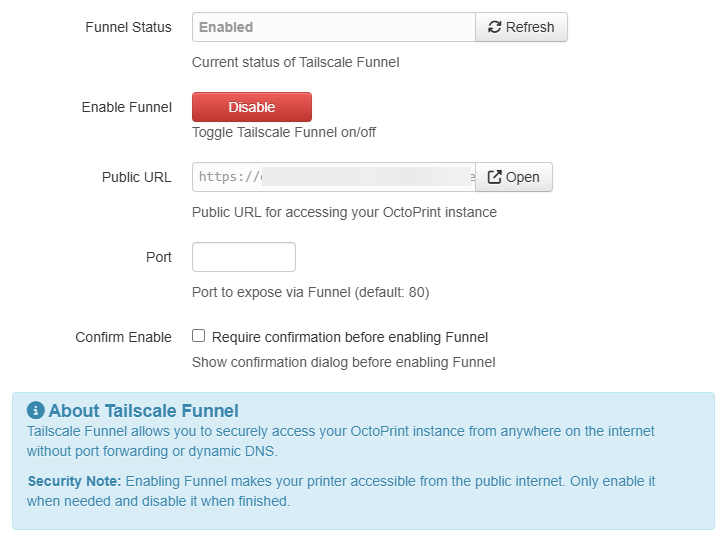Viewport: 725px width, 542px height.
Task: Click the Public URL text field
Action: pos(333,177)
